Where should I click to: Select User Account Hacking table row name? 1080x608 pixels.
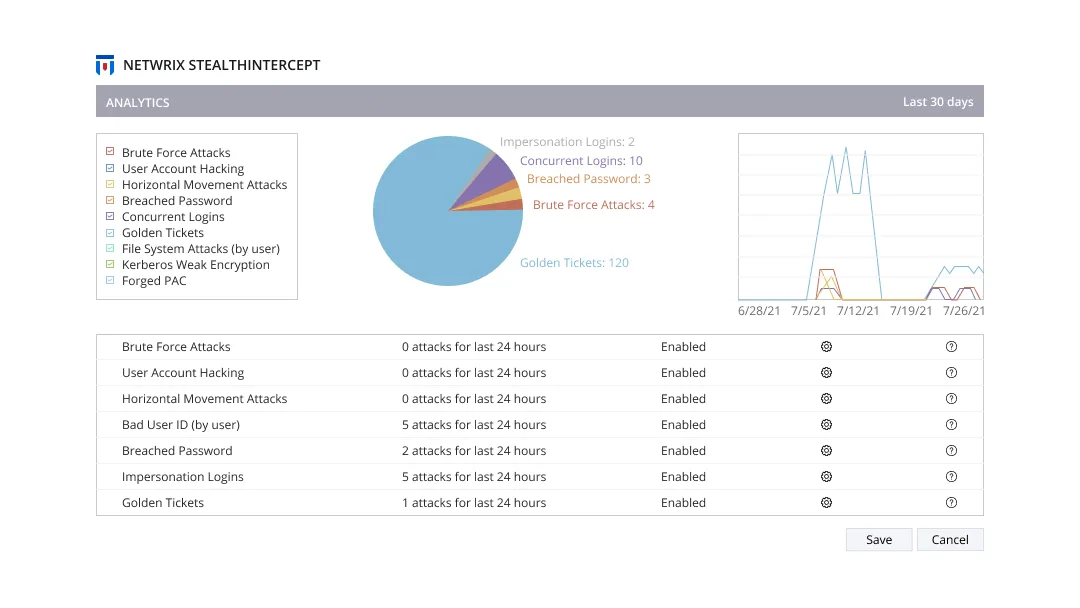coord(183,373)
